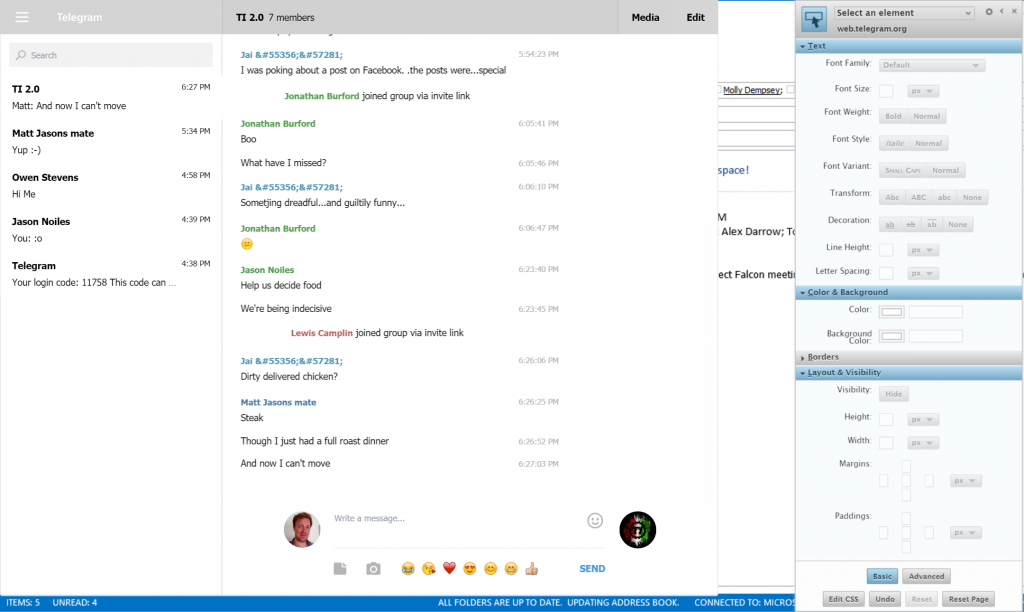Insert the grinning teeth emoji
Viewport: 1024px width, 612px height.
click(511, 568)
